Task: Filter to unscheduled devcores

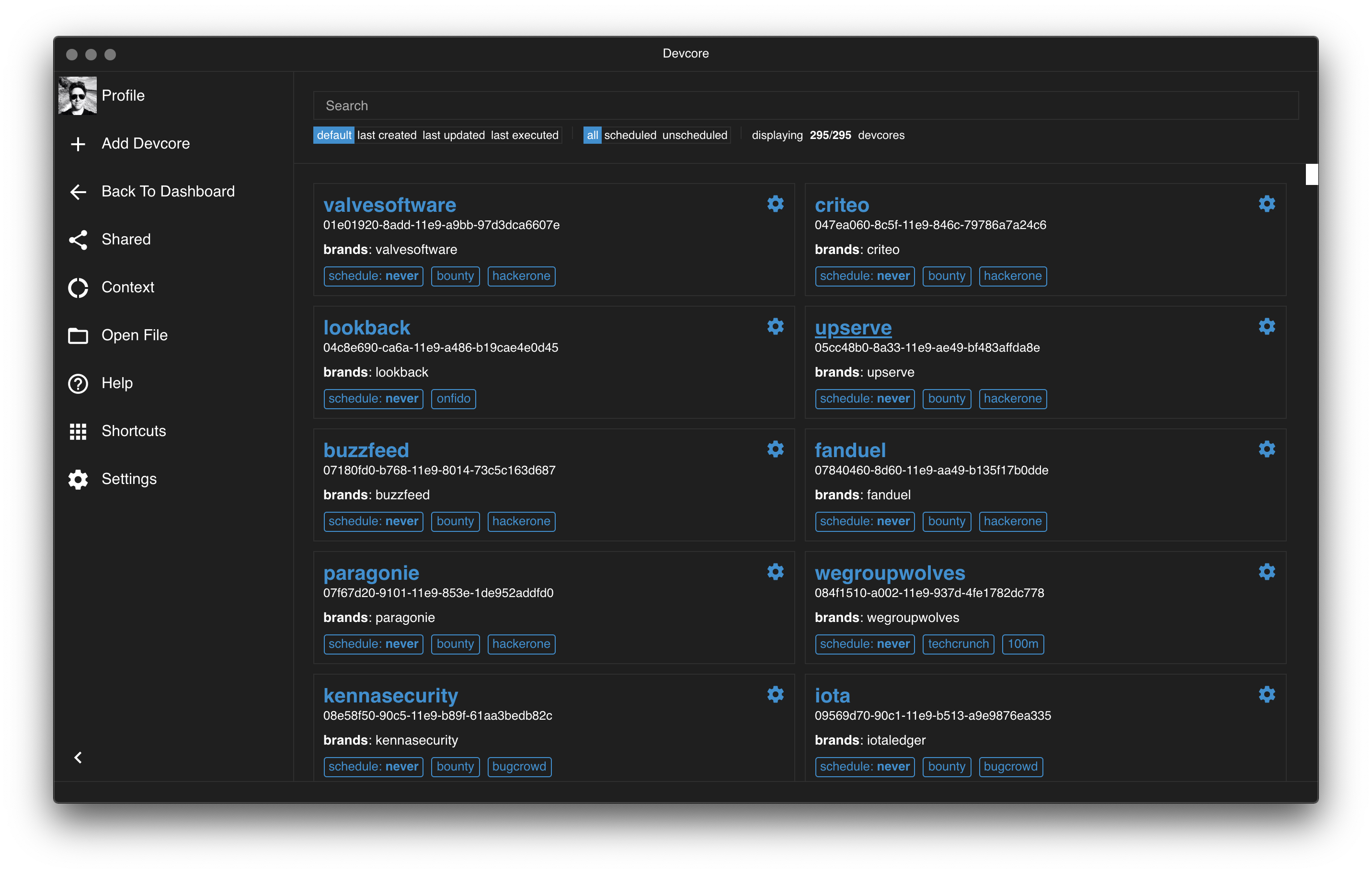Action: point(695,135)
